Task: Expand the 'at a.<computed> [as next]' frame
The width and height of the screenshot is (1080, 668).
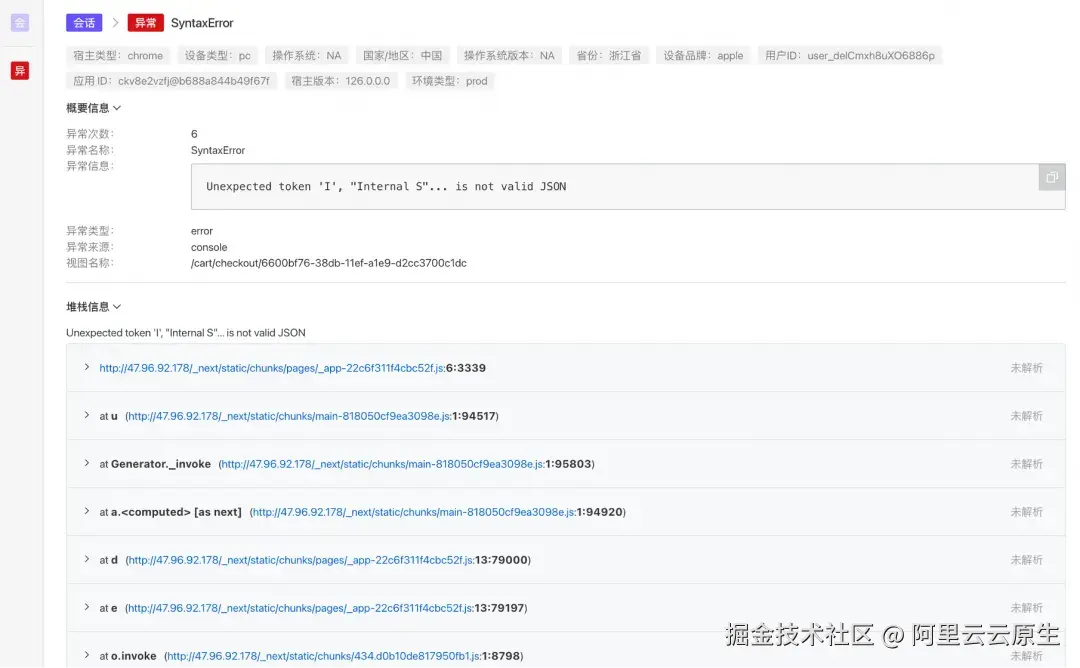Action: 86,511
